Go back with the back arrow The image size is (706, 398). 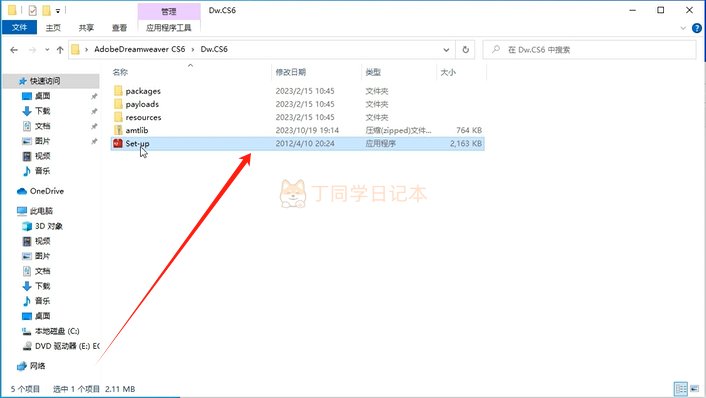point(14,50)
